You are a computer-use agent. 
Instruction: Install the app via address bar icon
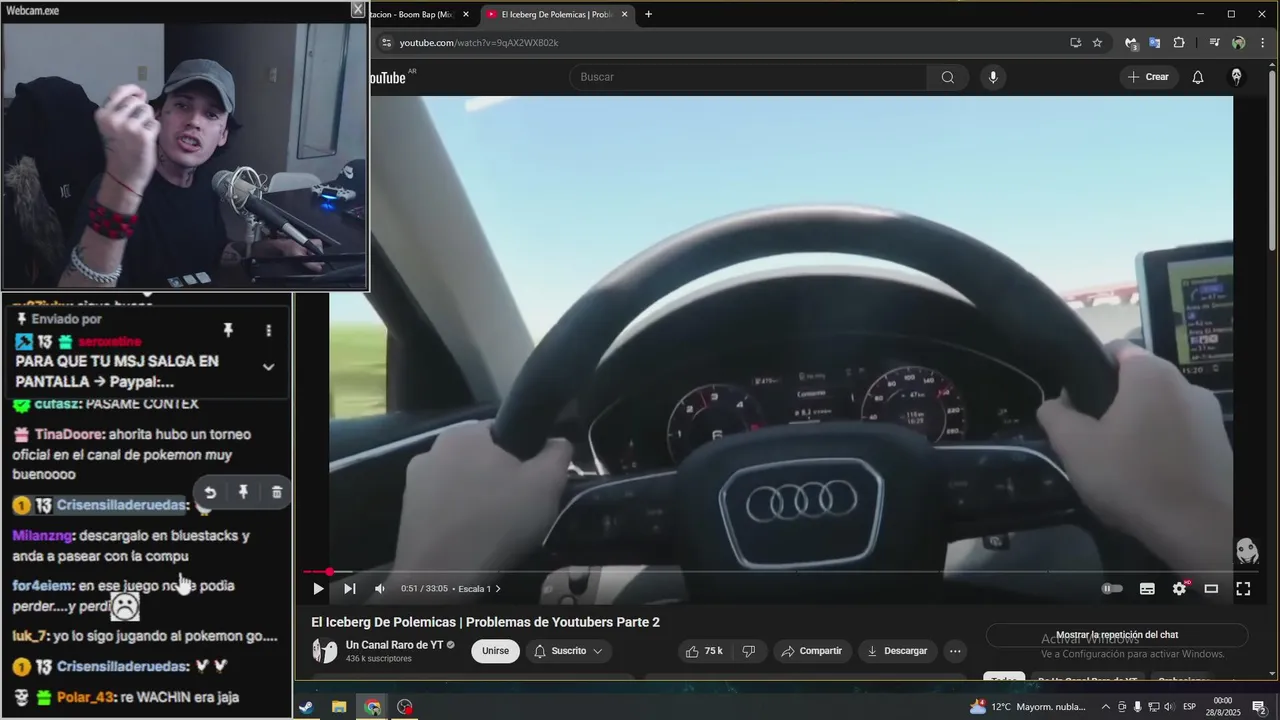tap(1075, 43)
